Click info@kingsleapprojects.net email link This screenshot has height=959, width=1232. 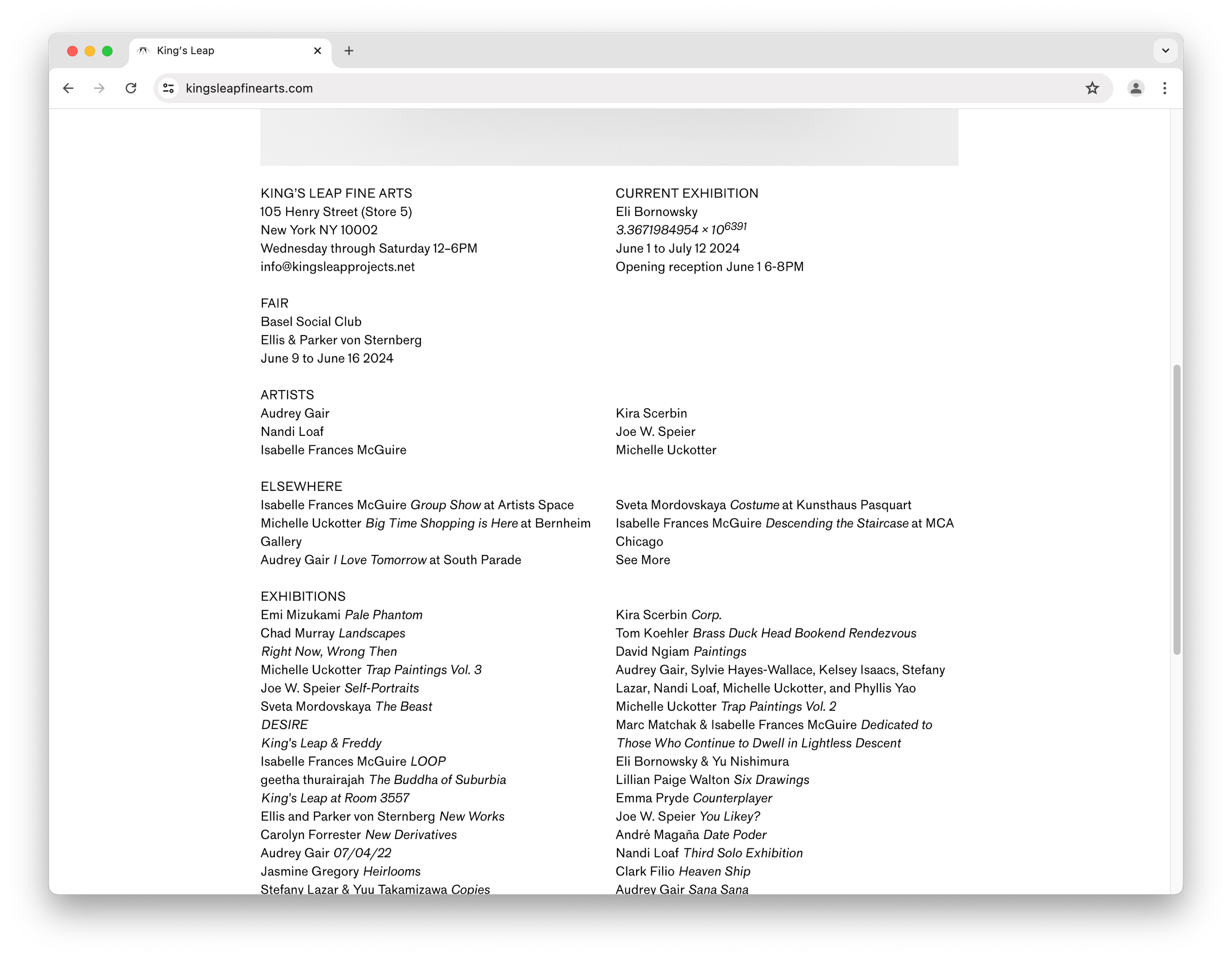pos(337,267)
